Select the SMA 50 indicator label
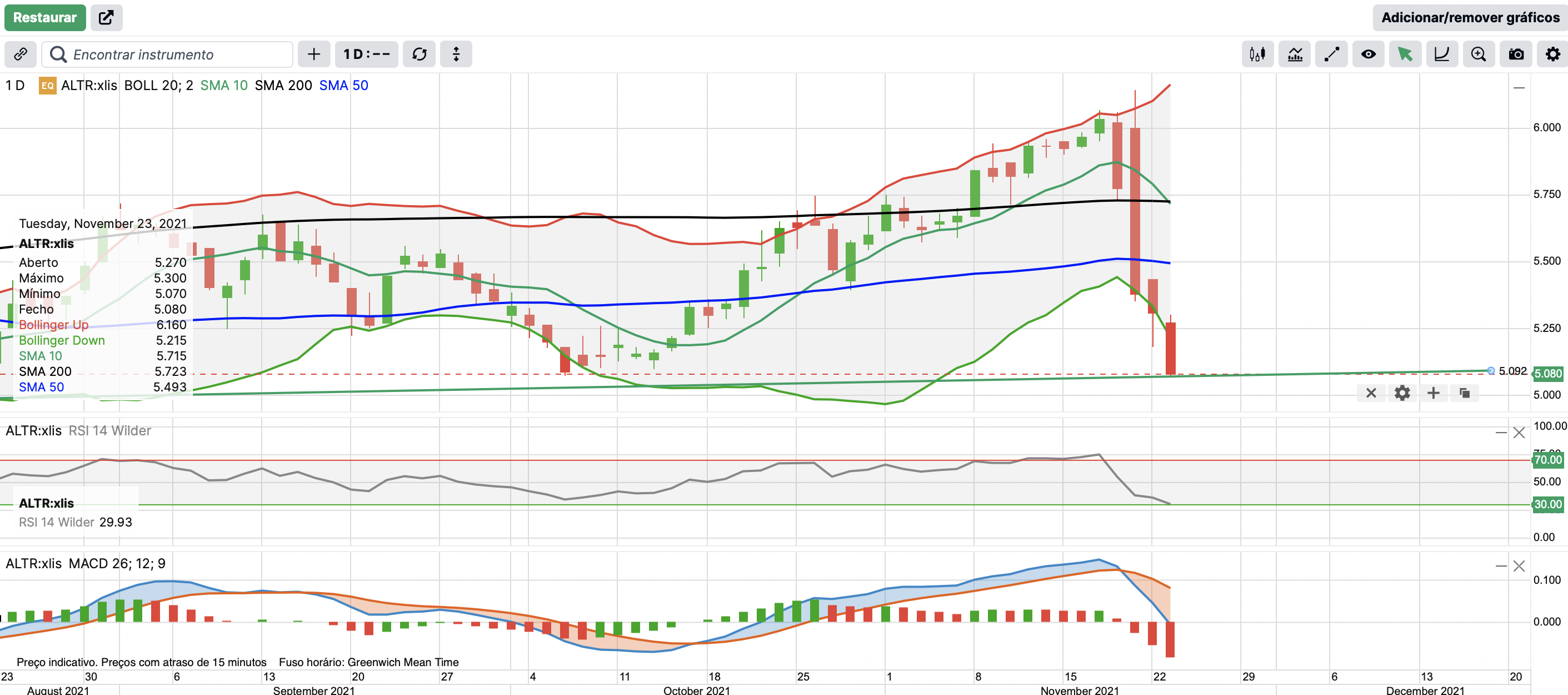1568x695 pixels. [x=343, y=85]
